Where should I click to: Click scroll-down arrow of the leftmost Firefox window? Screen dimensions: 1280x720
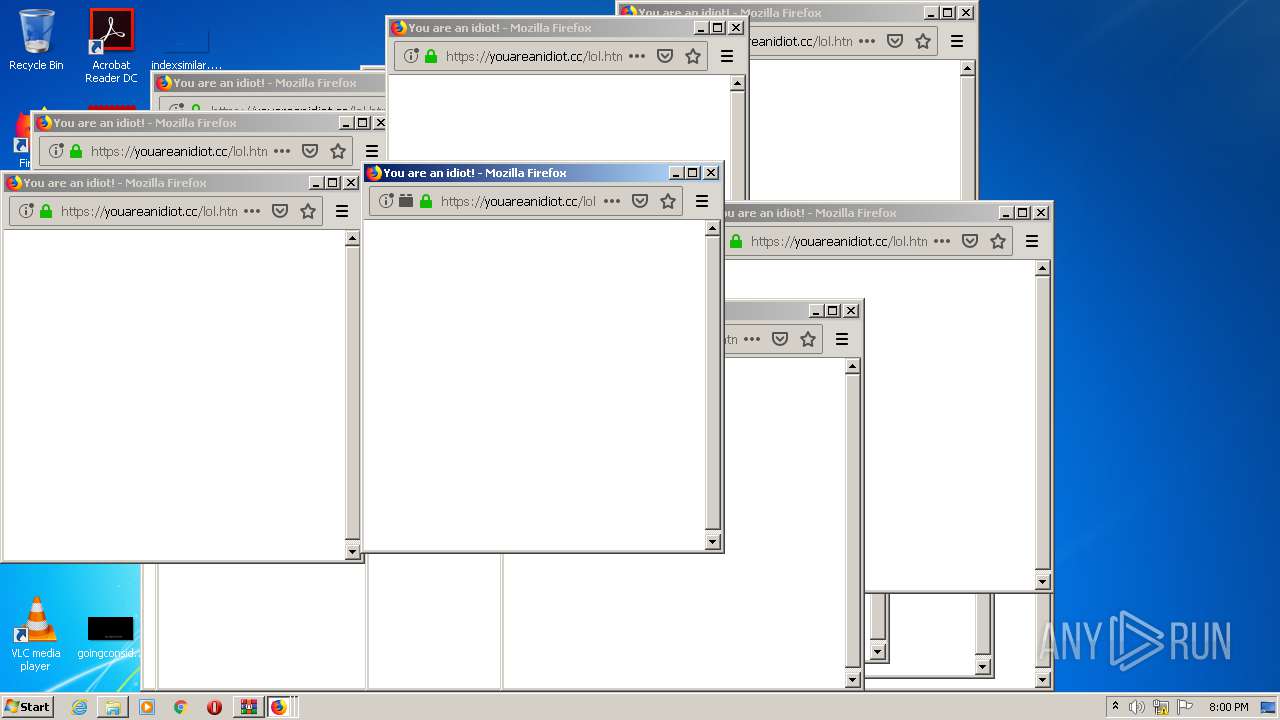(352, 551)
